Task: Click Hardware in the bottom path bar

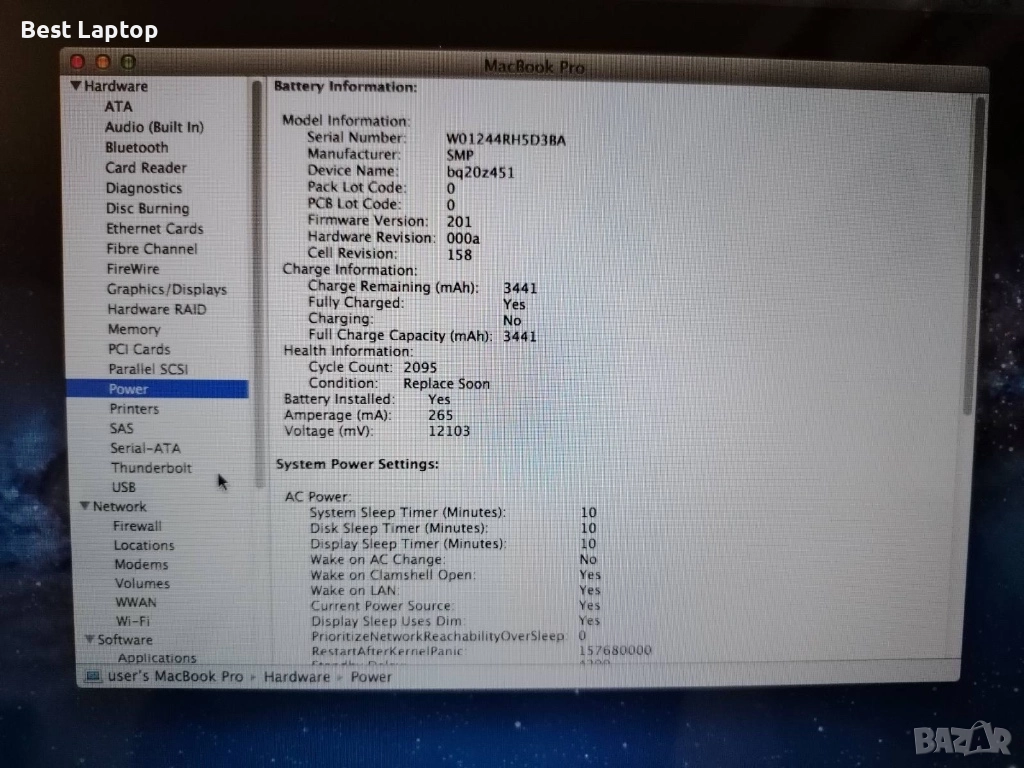Action: pos(296,677)
